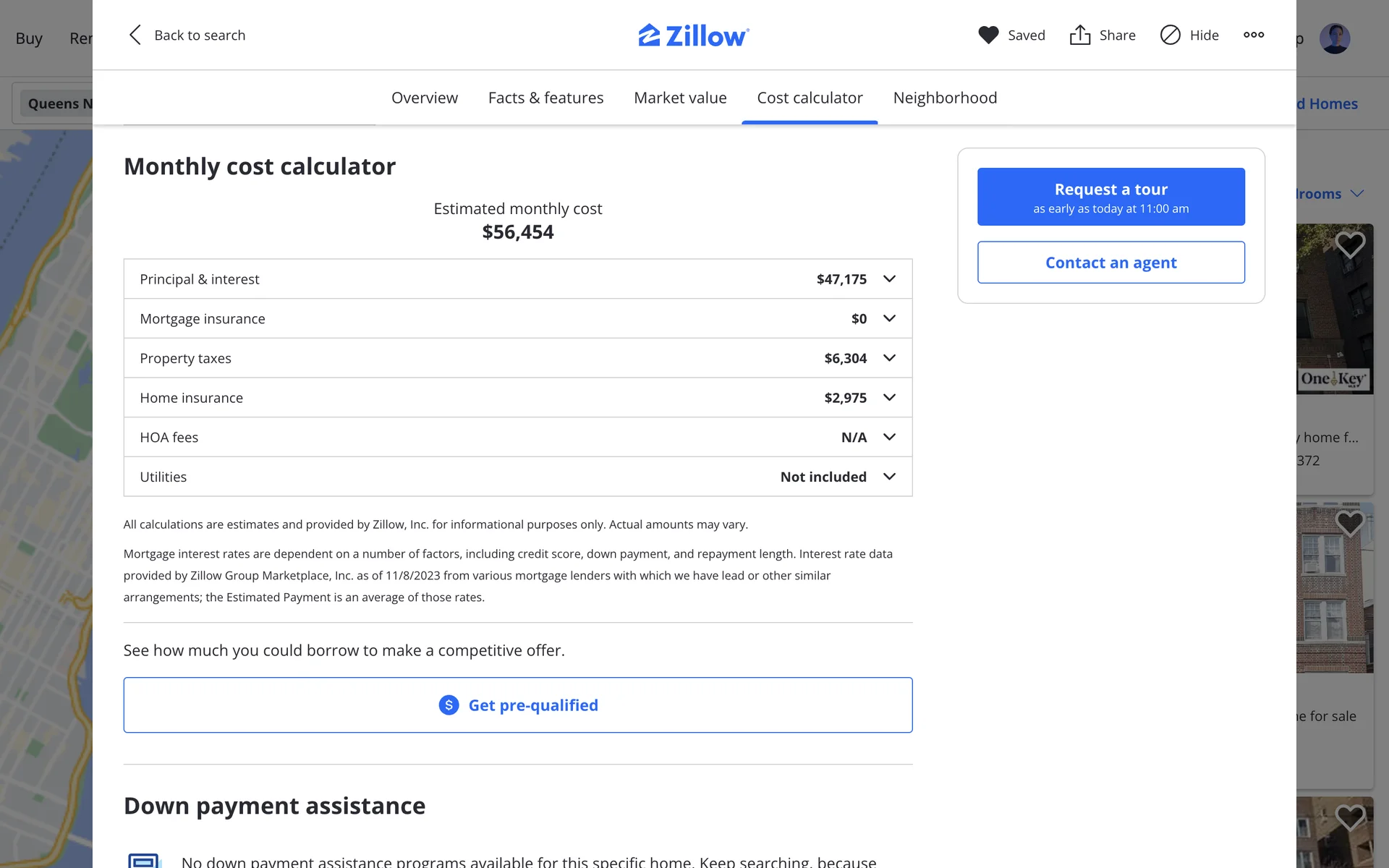The image size is (1389, 868).
Task: Open the Facts & features tab
Action: click(x=545, y=98)
